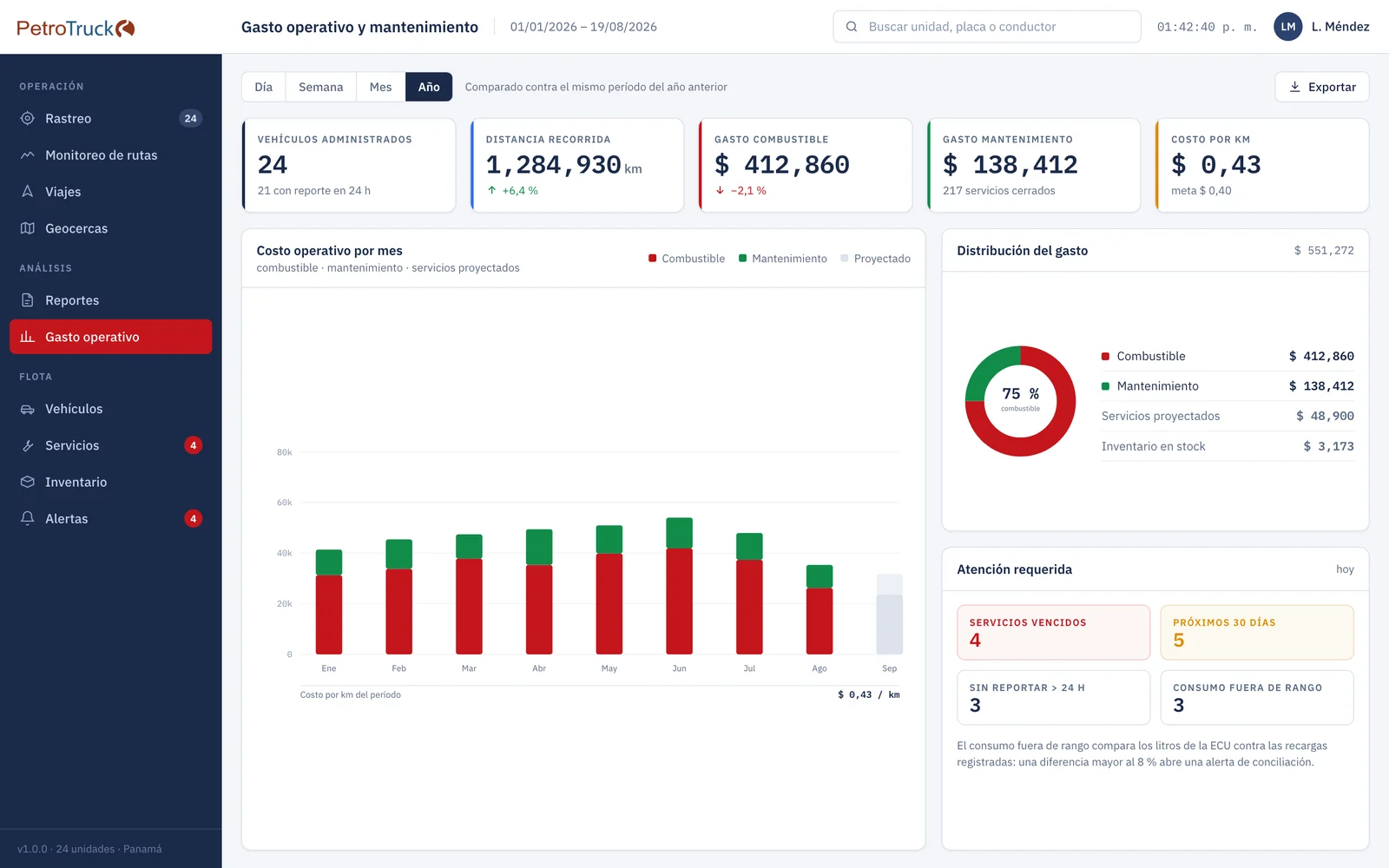Screen dimensions: 1389x868
Task: Select the Año period tab
Action: 429,87
